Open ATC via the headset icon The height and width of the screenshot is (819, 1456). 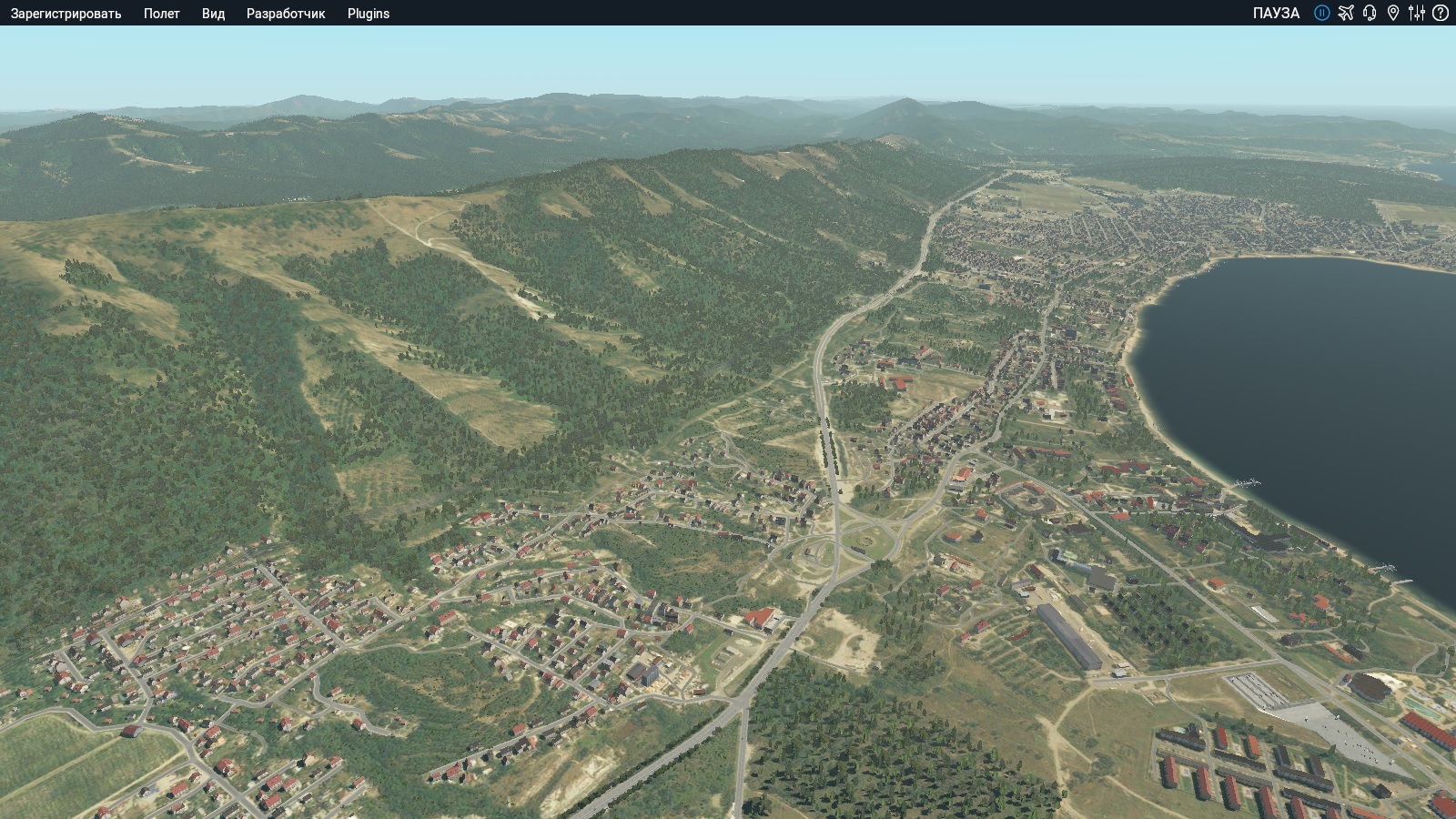[1370, 13]
